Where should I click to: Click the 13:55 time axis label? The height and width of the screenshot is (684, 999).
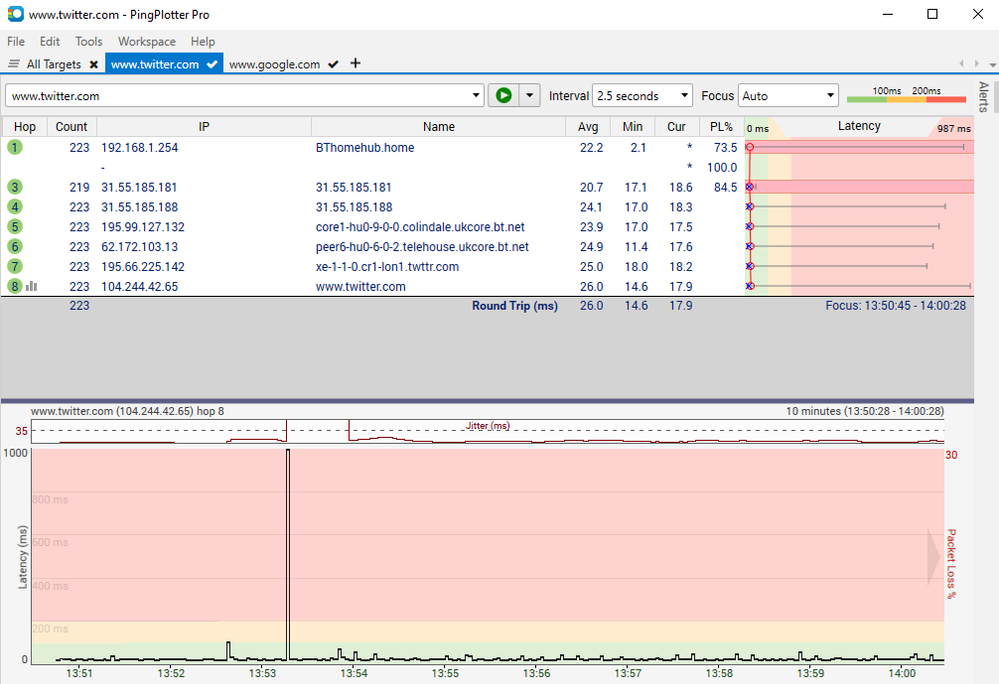pyautogui.click(x=445, y=673)
